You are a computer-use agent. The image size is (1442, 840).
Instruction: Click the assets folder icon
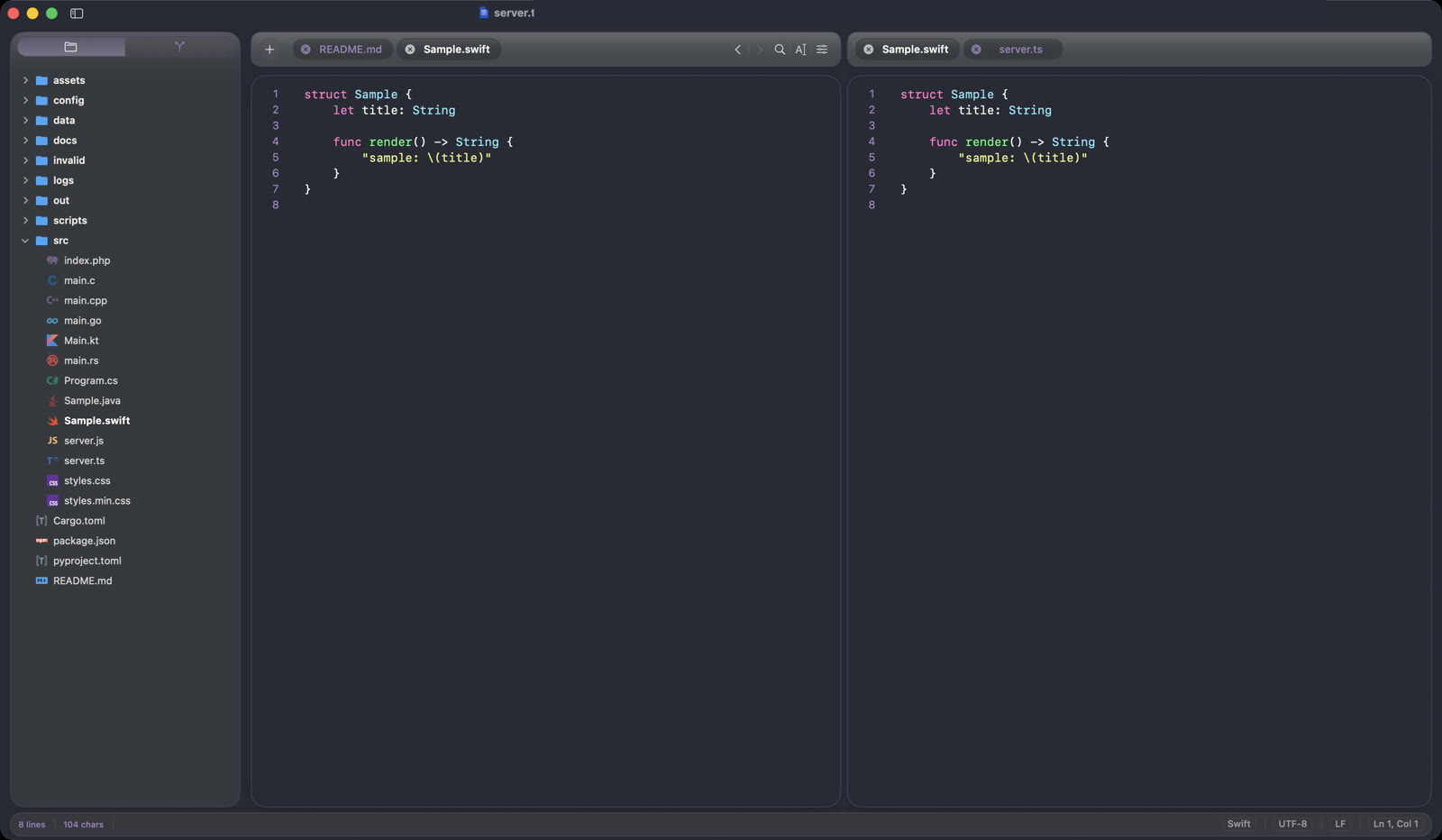[x=41, y=80]
